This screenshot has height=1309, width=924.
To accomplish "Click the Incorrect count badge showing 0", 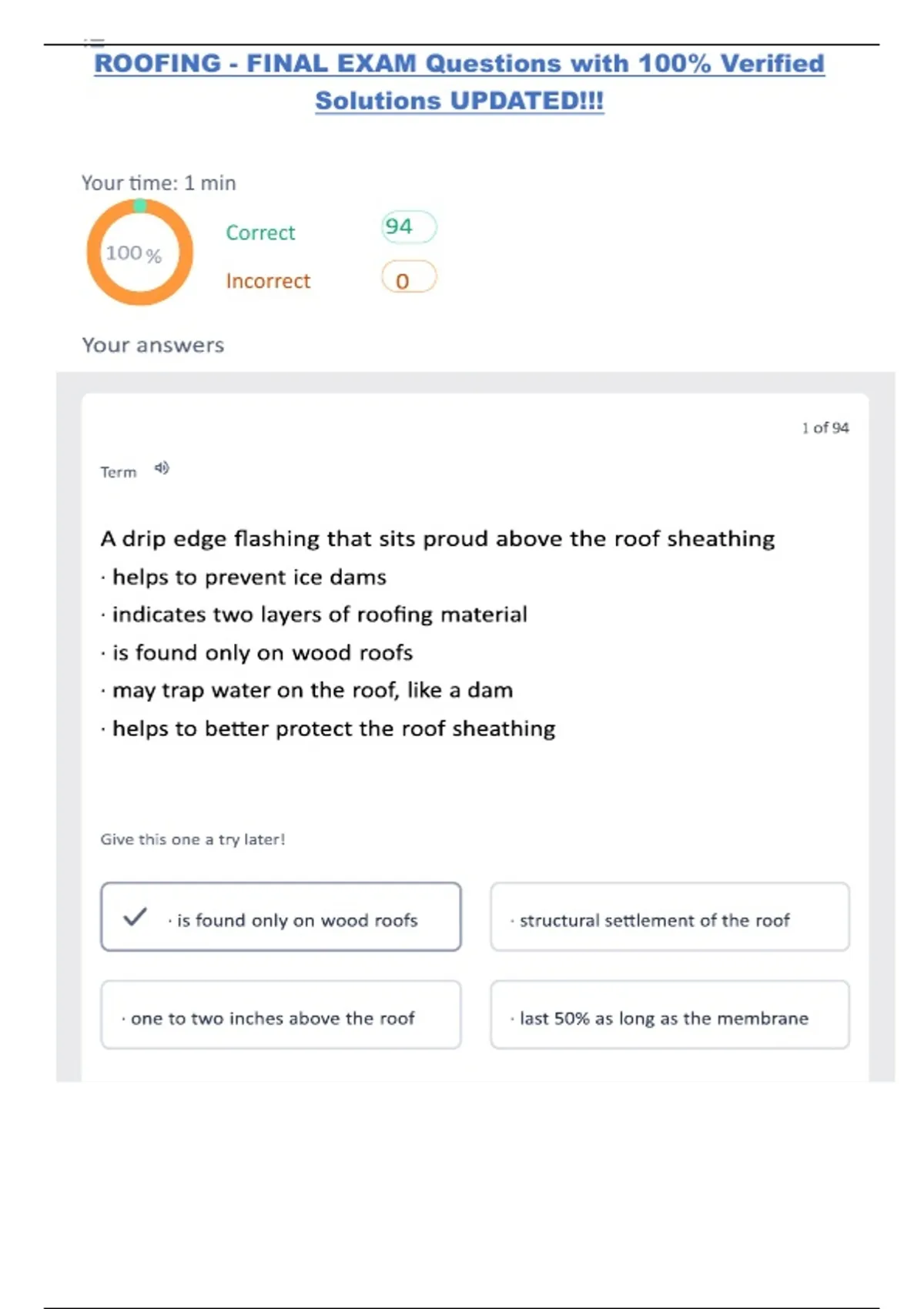I will coord(408,279).
